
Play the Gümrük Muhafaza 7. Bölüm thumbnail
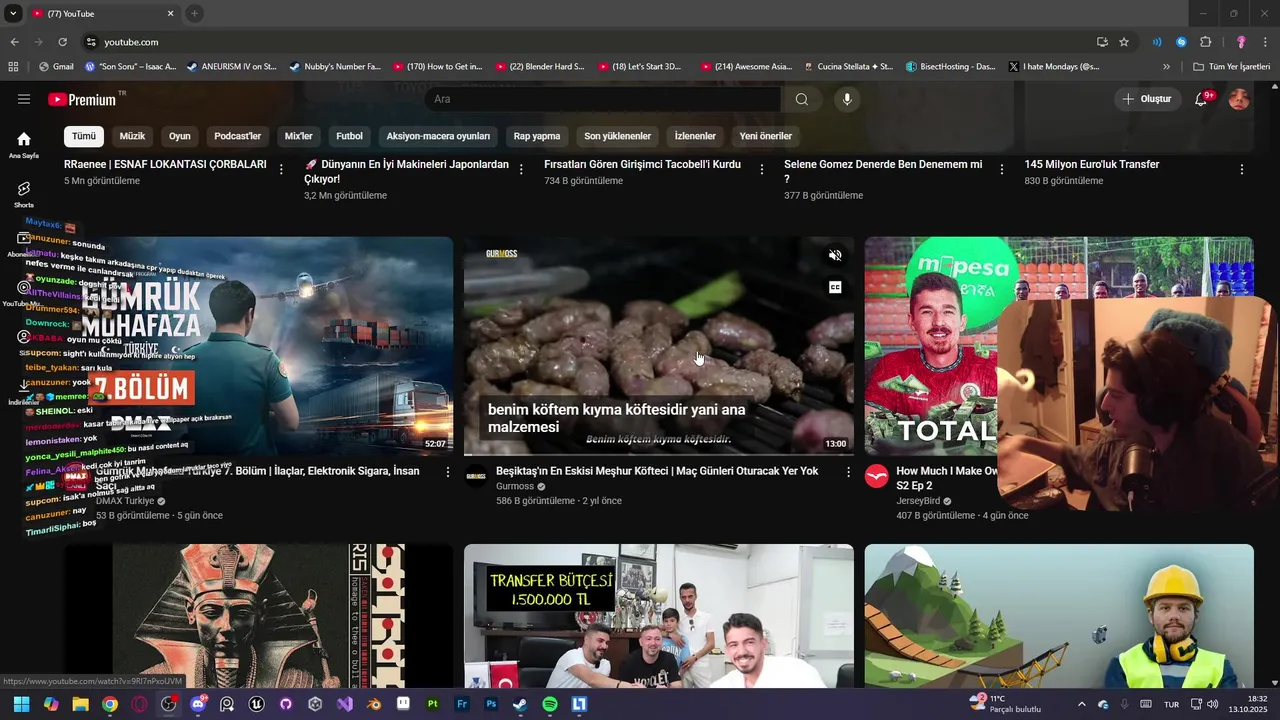[x=259, y=346]
